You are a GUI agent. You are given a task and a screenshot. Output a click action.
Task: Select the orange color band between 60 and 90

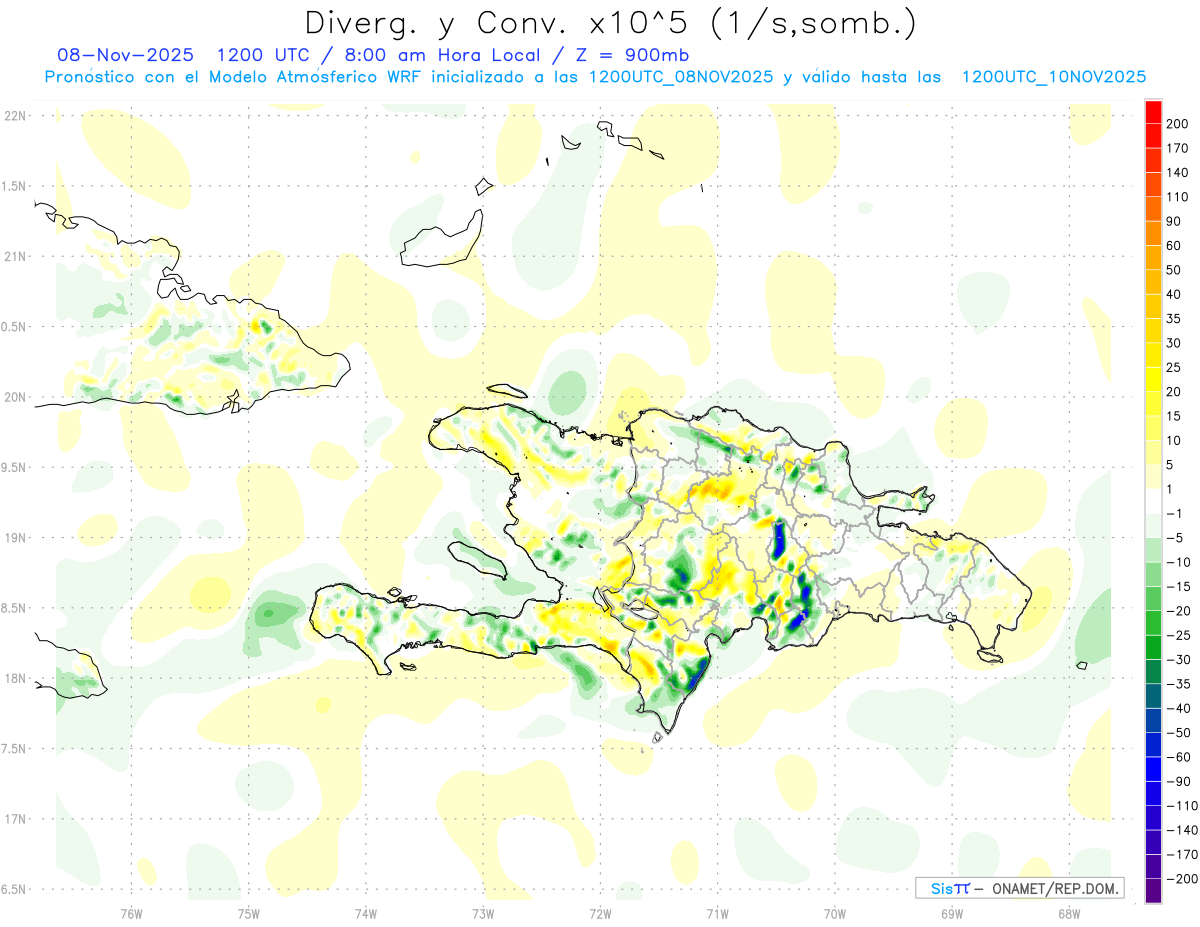1154,233
